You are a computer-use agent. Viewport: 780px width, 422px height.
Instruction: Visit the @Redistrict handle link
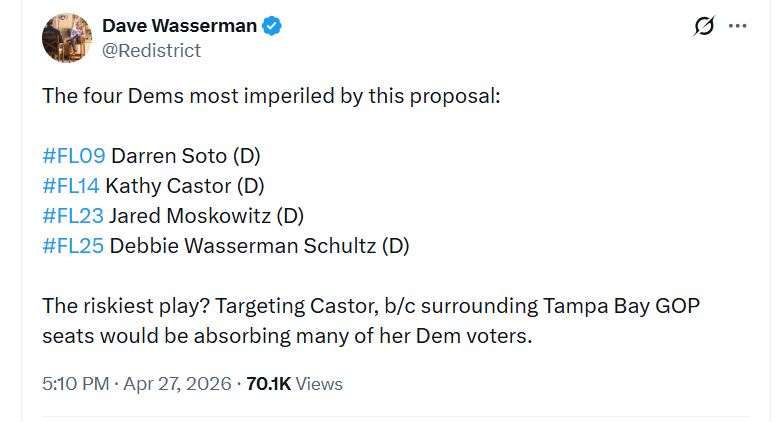(x=151, y=50)
